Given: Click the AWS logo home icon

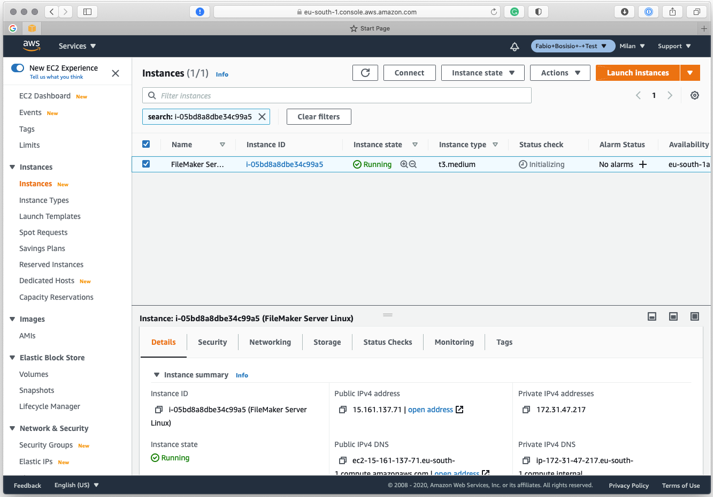Looking at the screenshot, I should coord(31,45).
